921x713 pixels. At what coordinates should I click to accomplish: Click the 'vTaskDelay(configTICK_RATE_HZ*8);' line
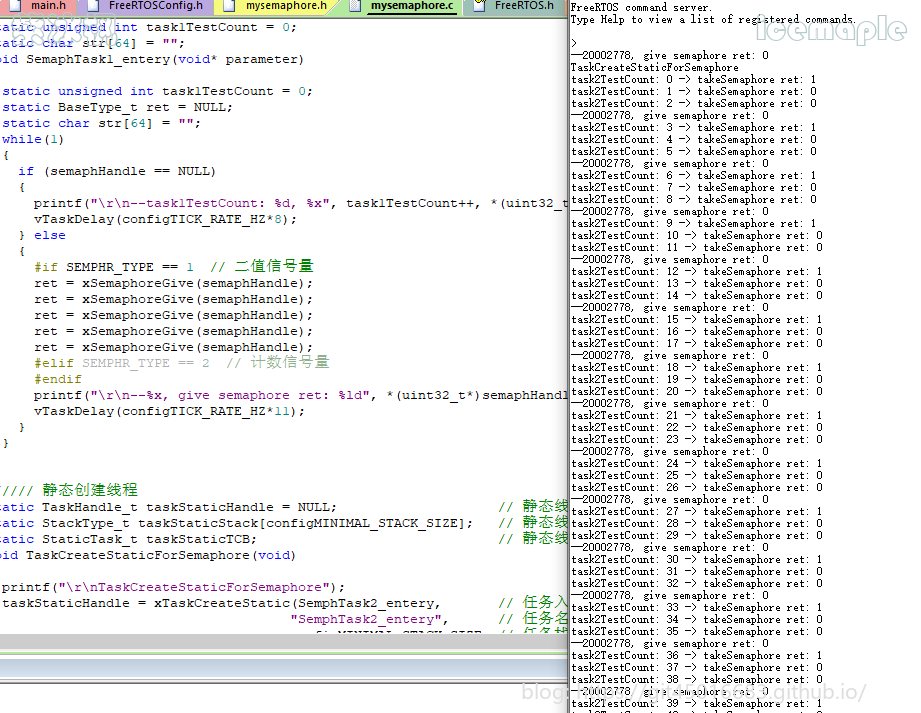(166, 219)
